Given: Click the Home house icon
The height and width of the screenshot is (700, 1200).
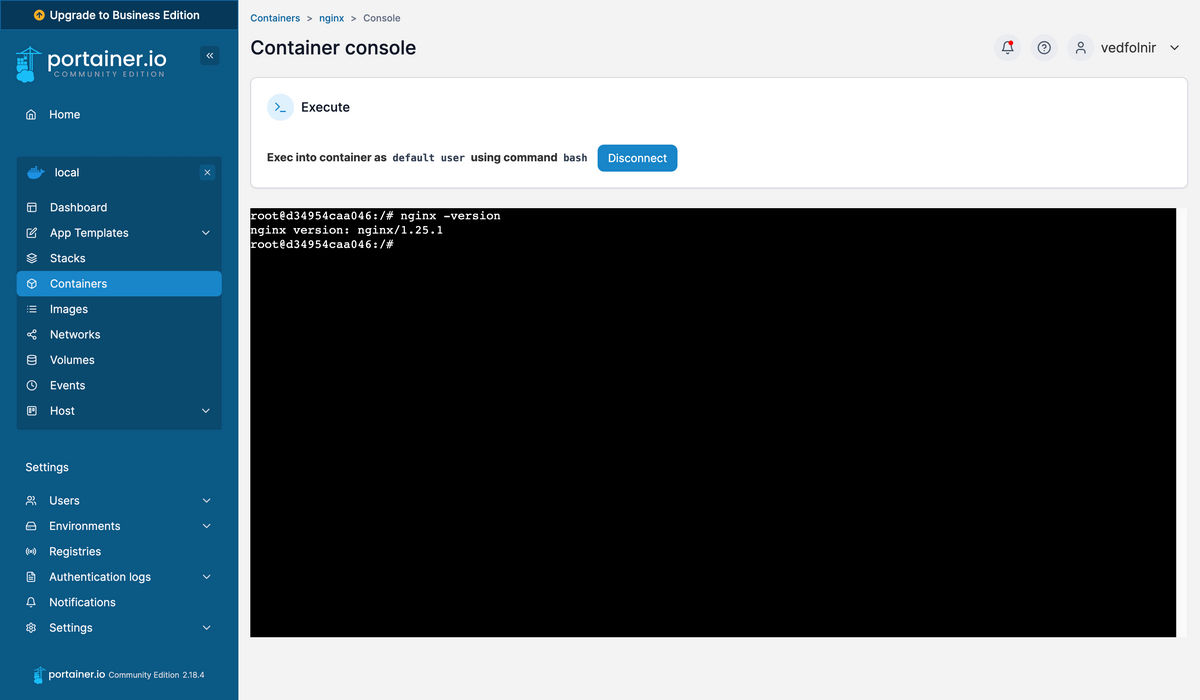Looking at the screenshot, I should click(x=31, y=115).
